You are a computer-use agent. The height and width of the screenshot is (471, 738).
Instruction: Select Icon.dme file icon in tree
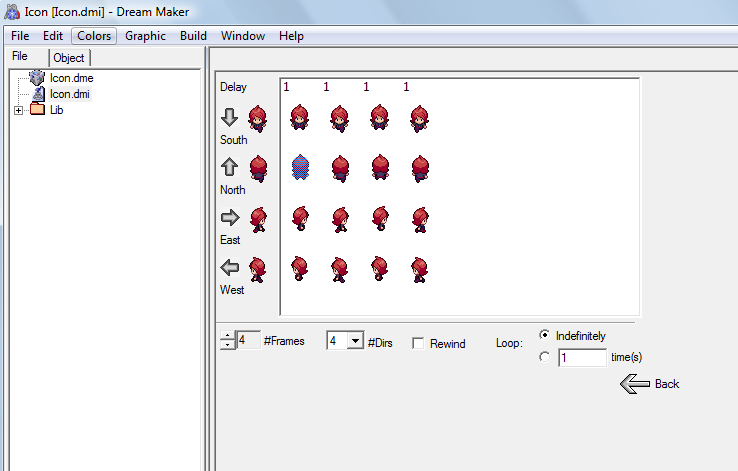click(38, 77)
